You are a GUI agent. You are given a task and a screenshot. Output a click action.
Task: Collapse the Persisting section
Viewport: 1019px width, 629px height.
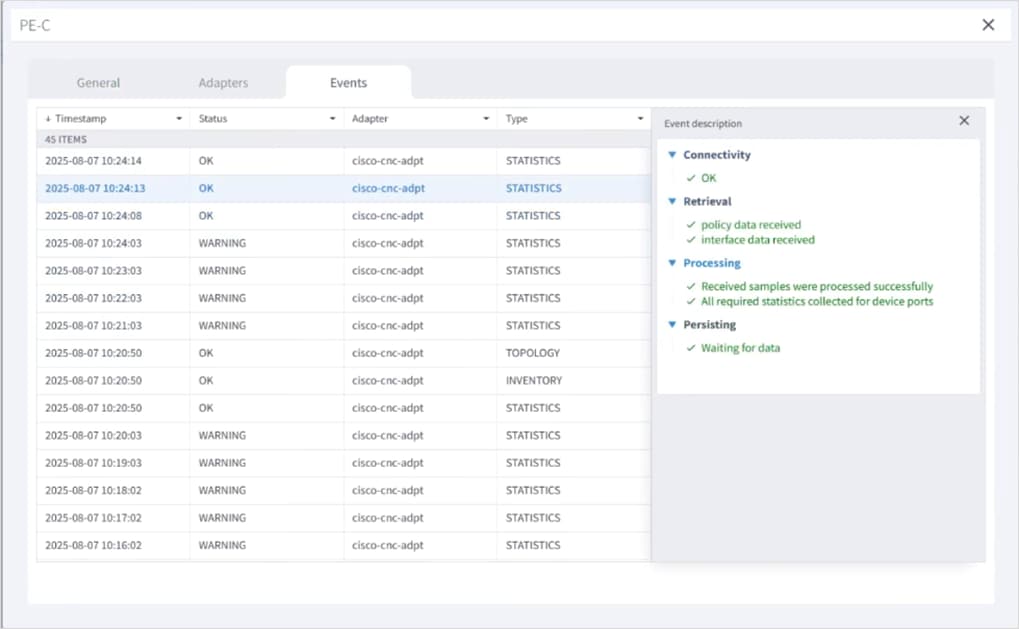(x=672, y=324)
